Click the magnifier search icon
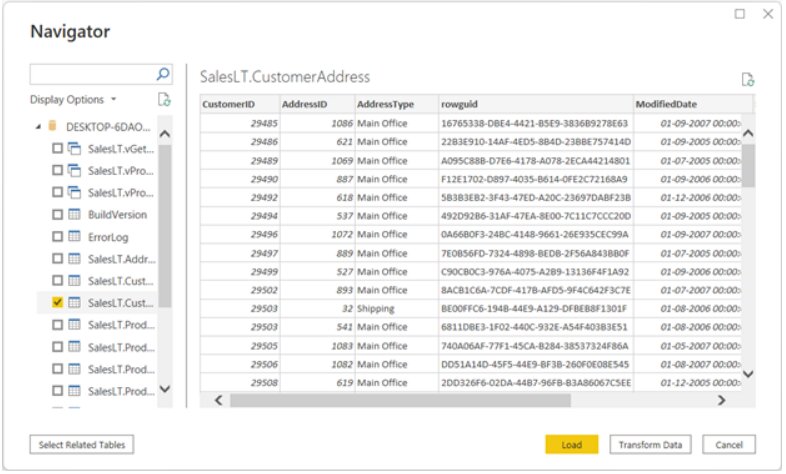This screenshot has width=786, height=474. [x=163, y=75]
